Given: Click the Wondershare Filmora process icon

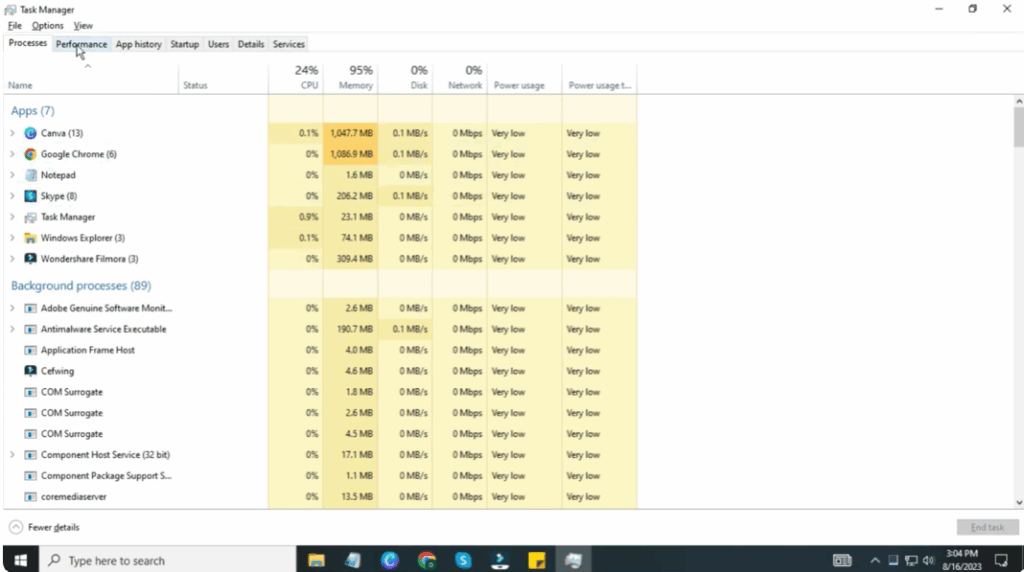Looking at the screenshot, I should (30, 259).
